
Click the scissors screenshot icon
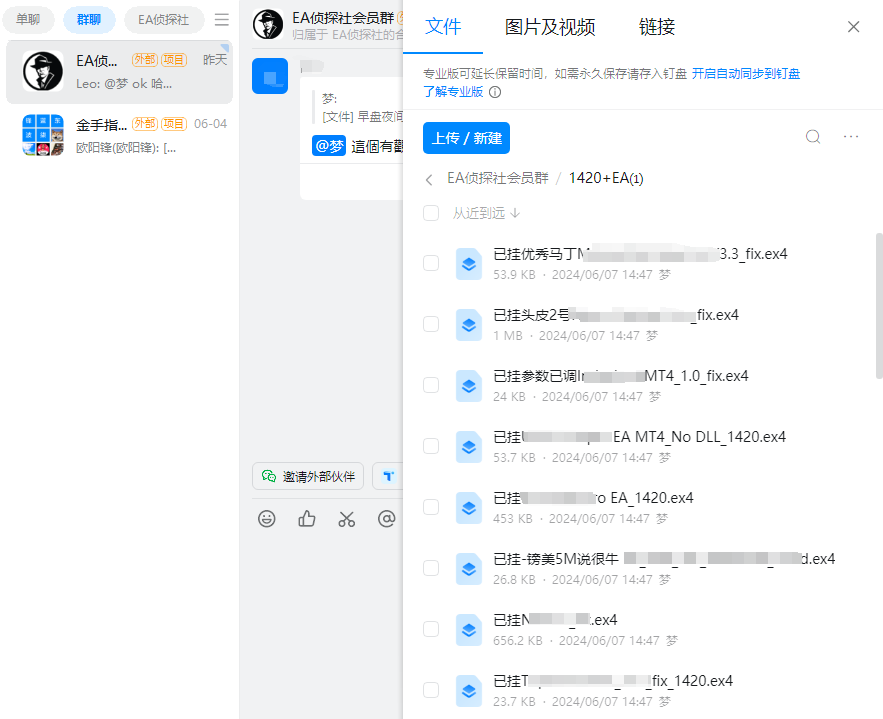pos(346,519)
